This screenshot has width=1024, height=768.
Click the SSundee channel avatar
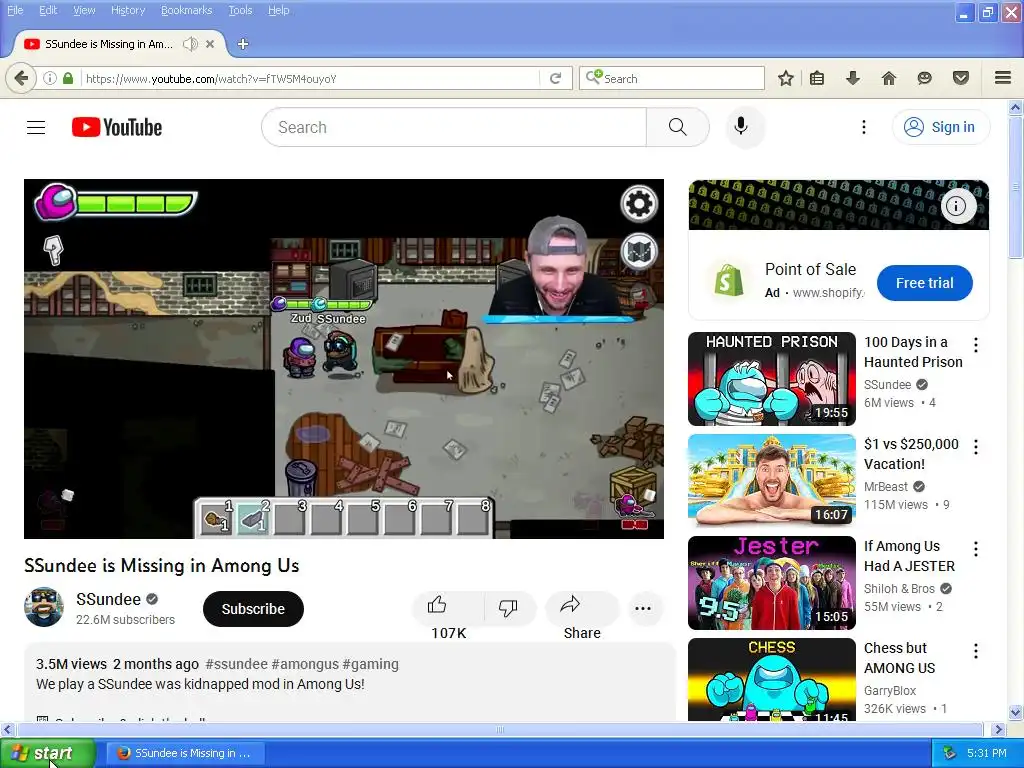pos(44,607)
